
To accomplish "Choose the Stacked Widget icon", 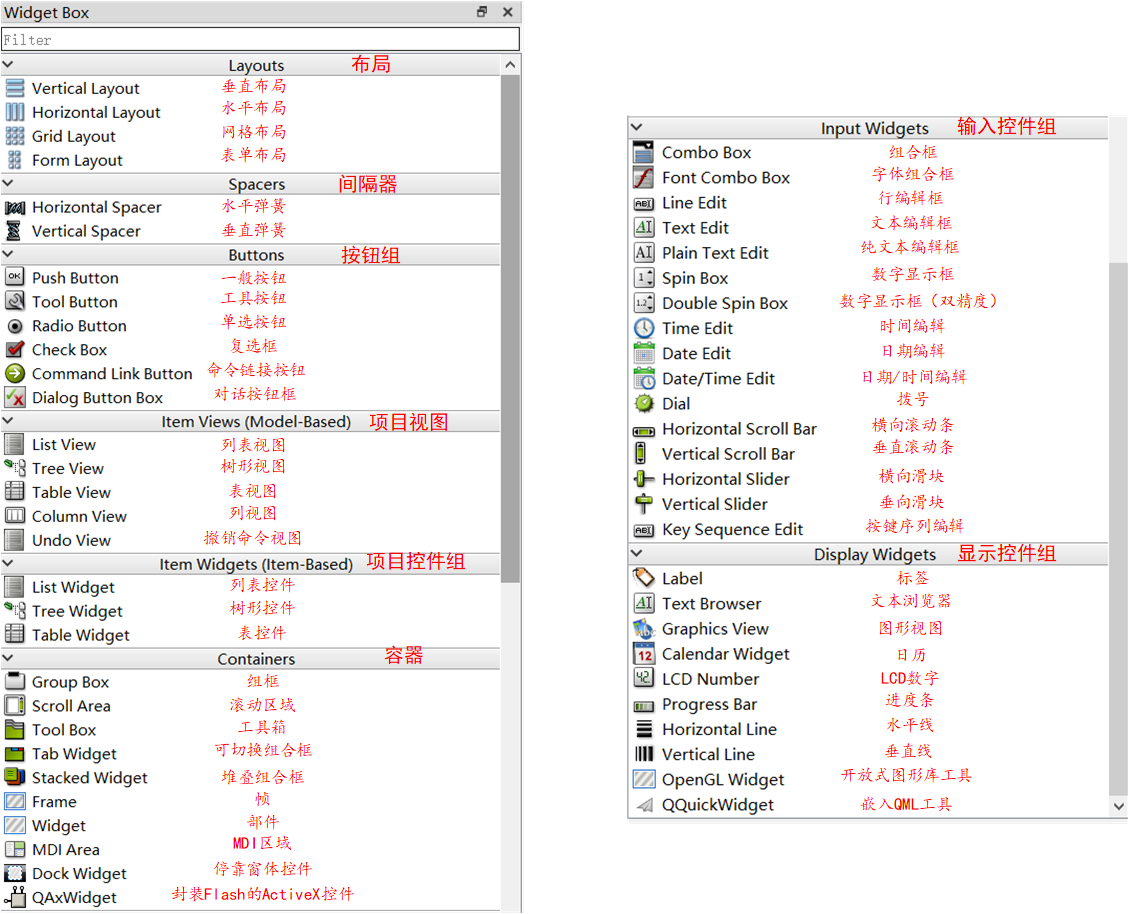I will (x=14, y=777).
